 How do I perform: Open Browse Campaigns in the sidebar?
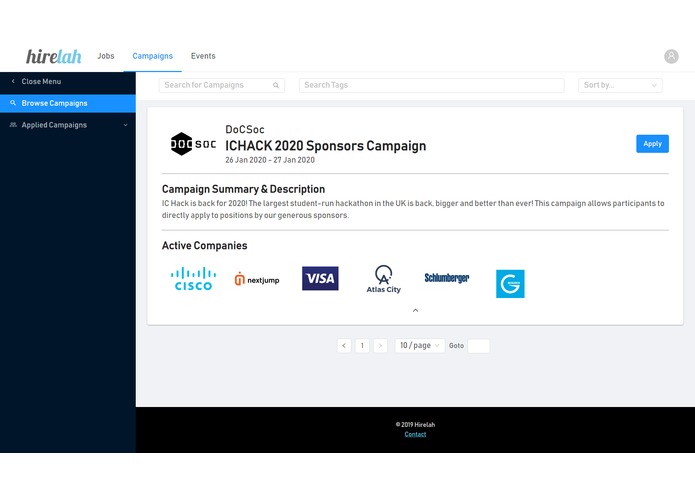click(x=68, y=103)
